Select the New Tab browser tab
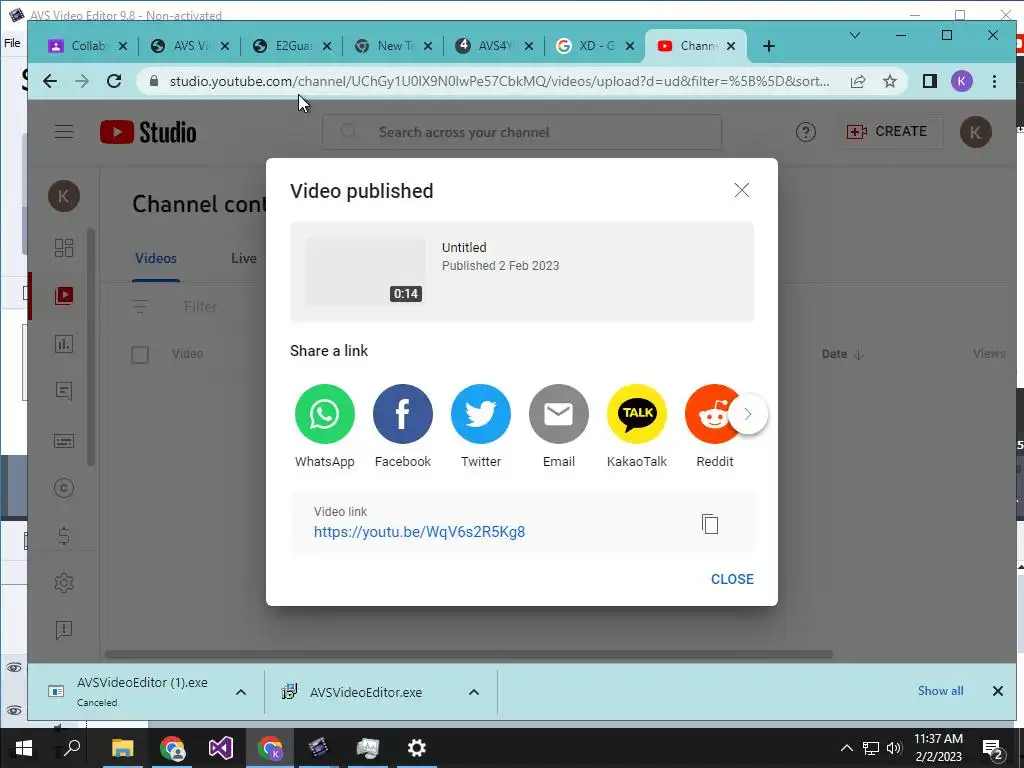Image resolution: width=1024 pixels, height=768 pixels. coord(394,46)
